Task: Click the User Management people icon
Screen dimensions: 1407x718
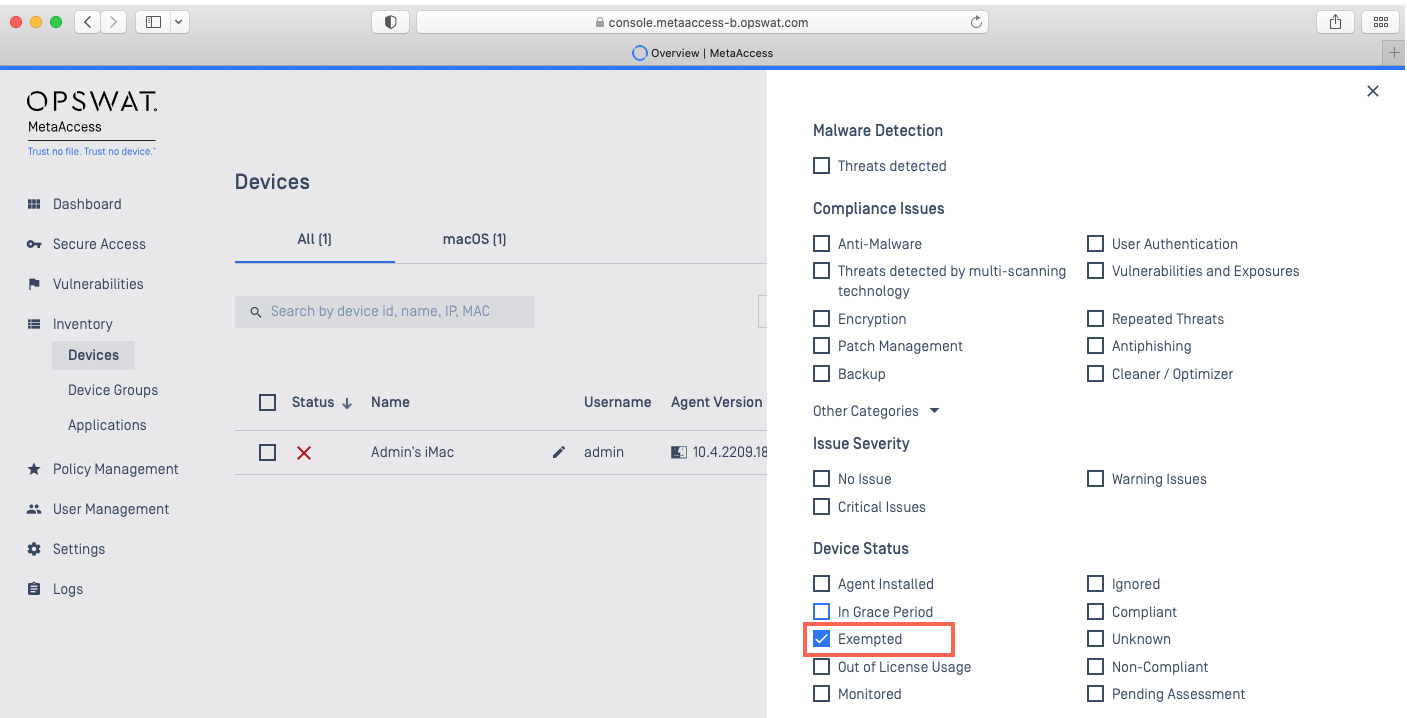Action: click(x=34, y=509)
